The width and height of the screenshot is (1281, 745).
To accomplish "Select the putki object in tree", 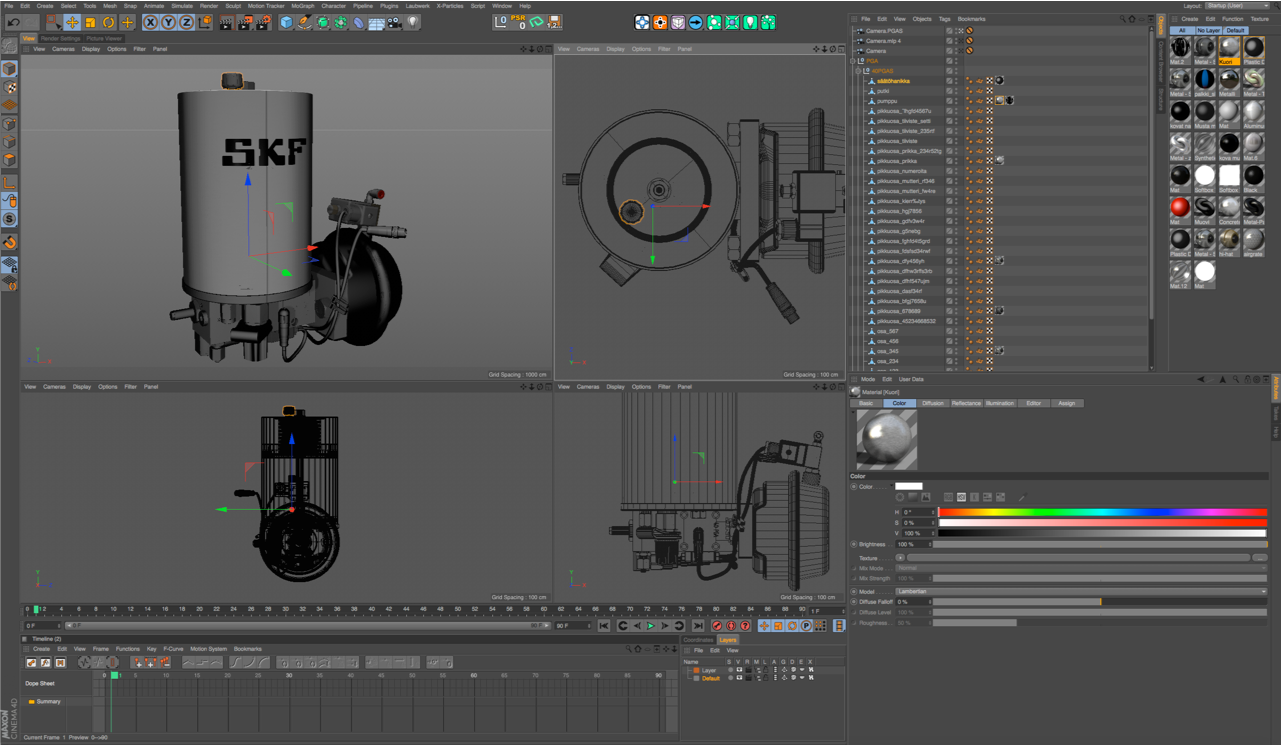I will pos(883,91).
